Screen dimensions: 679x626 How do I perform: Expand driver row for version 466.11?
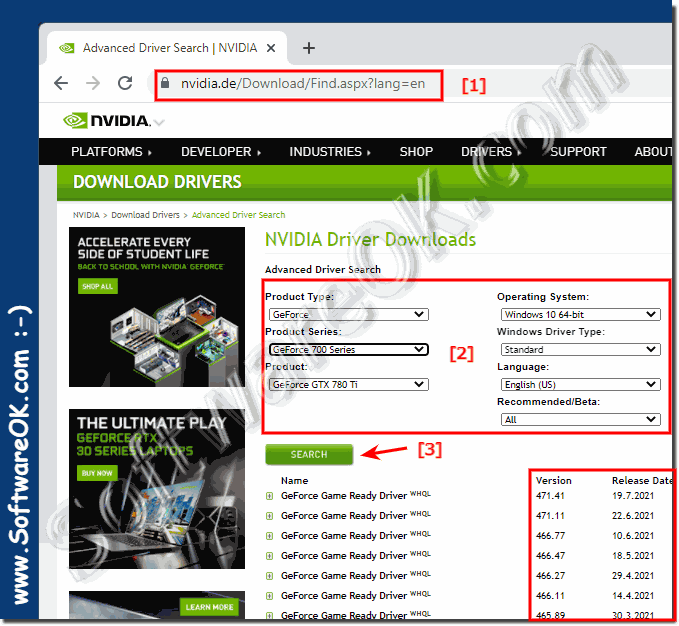click(x=269, y=596)
